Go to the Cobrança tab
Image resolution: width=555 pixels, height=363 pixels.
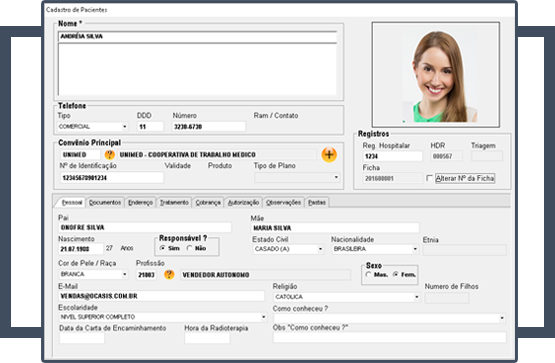[x=208, y=202]
